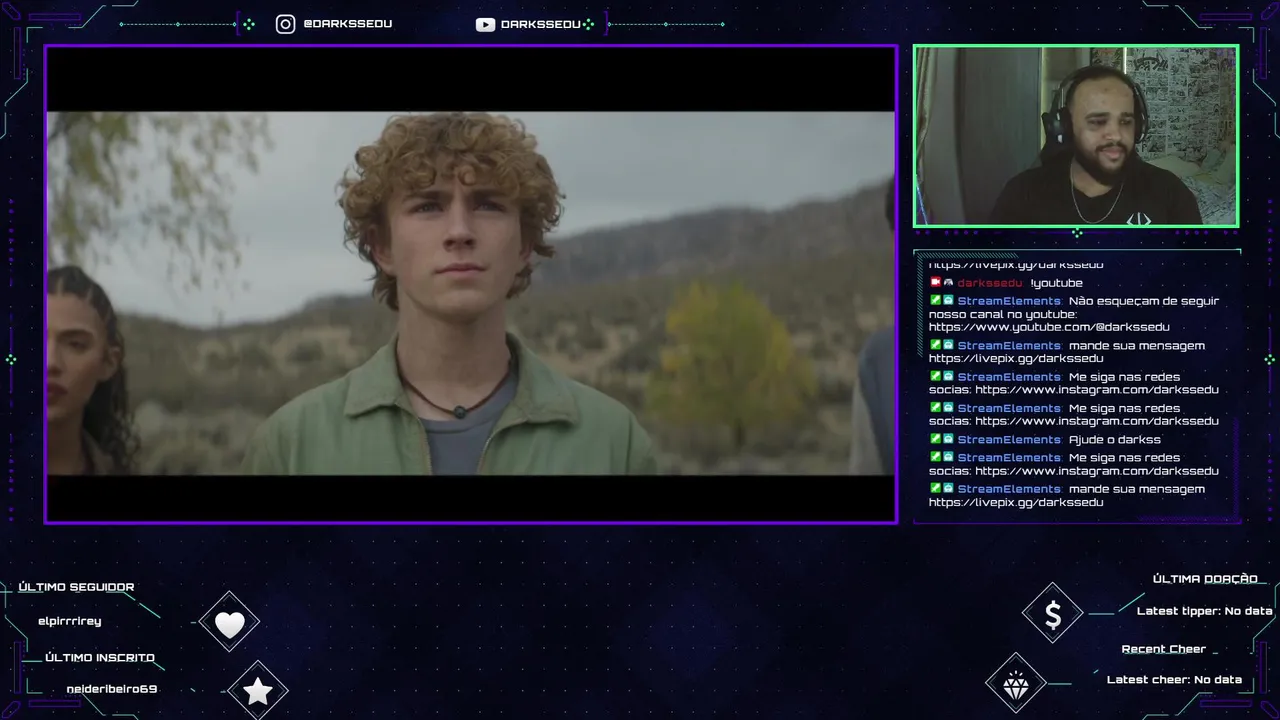Click the StreamElements name on 'Não esqueçam' message
Screen dimensions: 1280x720
[x=1009, y=301]
